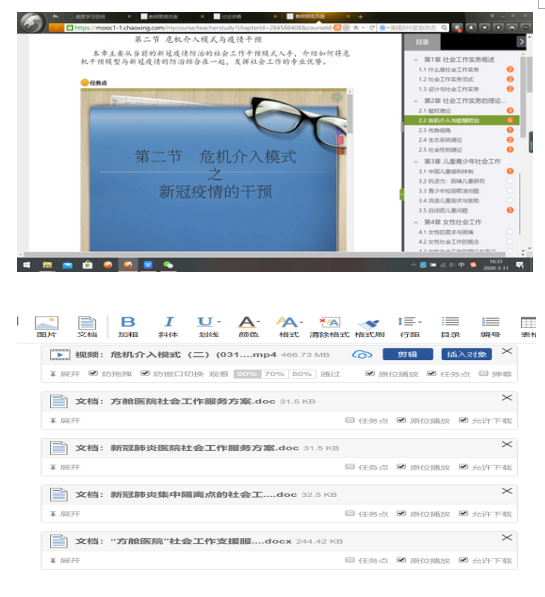545x597 pixels.
Task: Insert an image using the picture icon
Action: click(46, 323)
